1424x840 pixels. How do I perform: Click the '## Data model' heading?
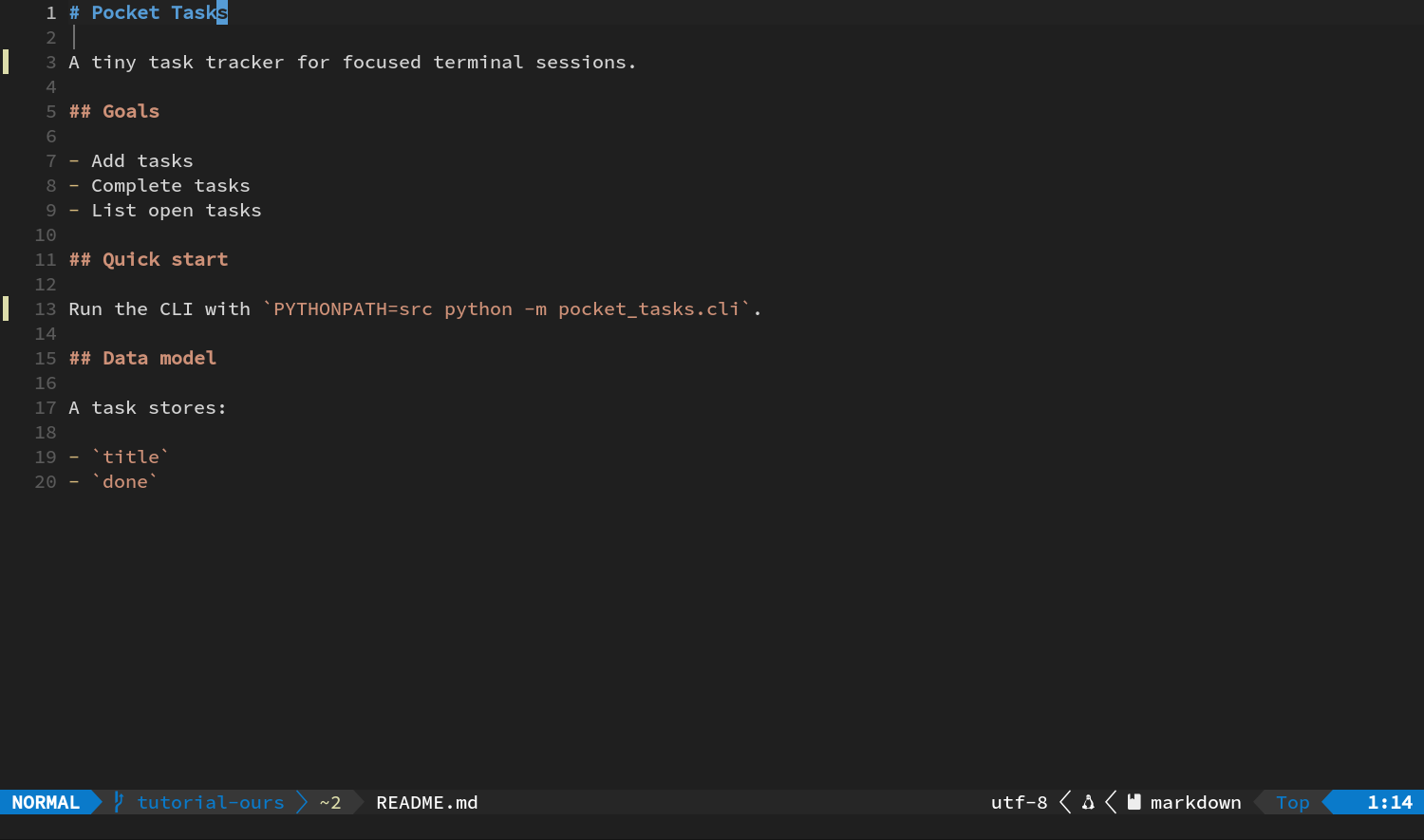tap(142, 358)
